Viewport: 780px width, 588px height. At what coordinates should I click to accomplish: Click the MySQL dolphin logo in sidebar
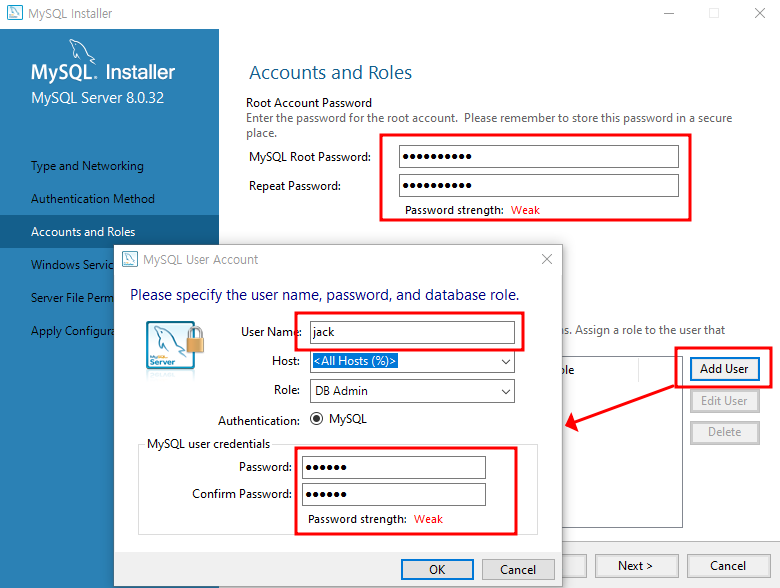pos(82,51)
